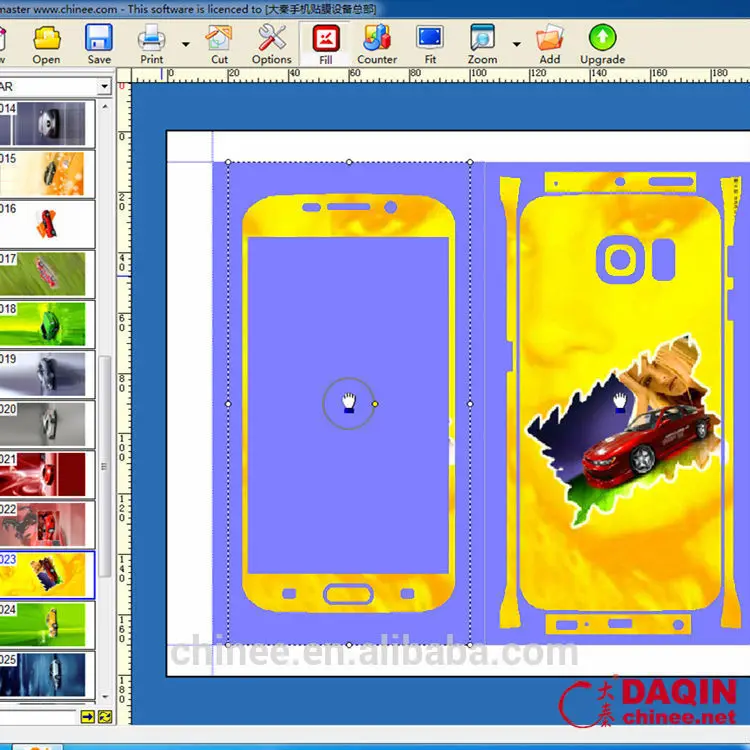Select the red car thumbnail 021
Image resolution: width=750 pixels, height=750 pixels.
47,474
